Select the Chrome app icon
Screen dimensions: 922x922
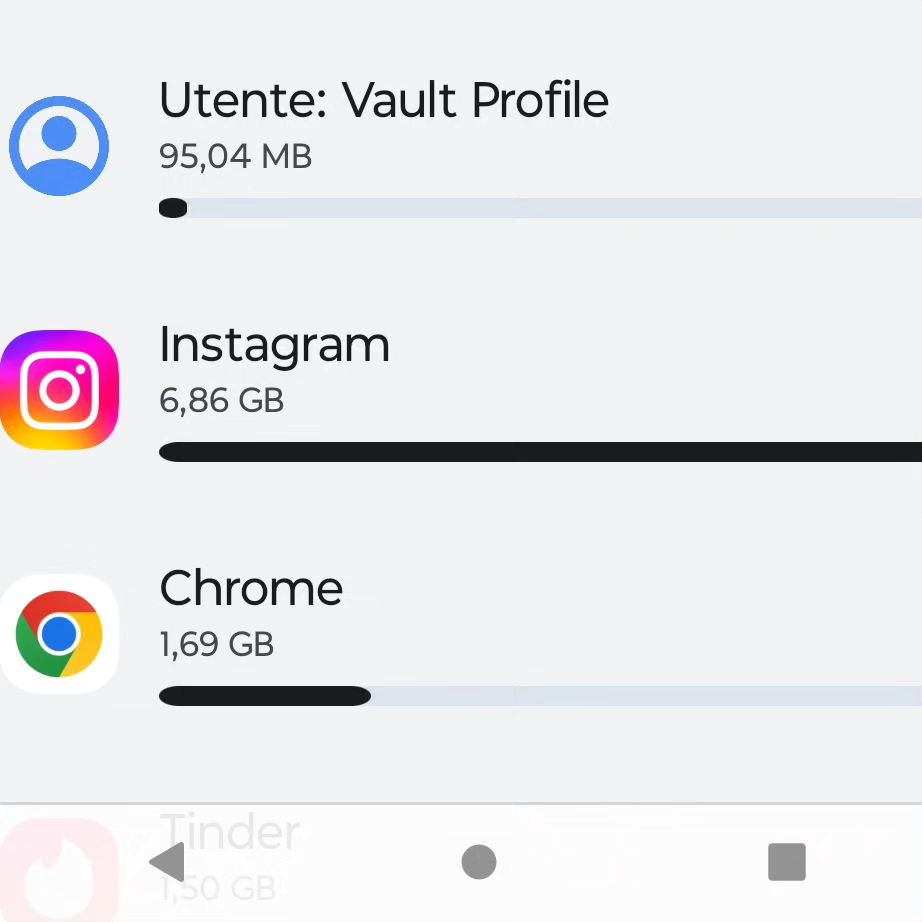click(x=59, y=634)
